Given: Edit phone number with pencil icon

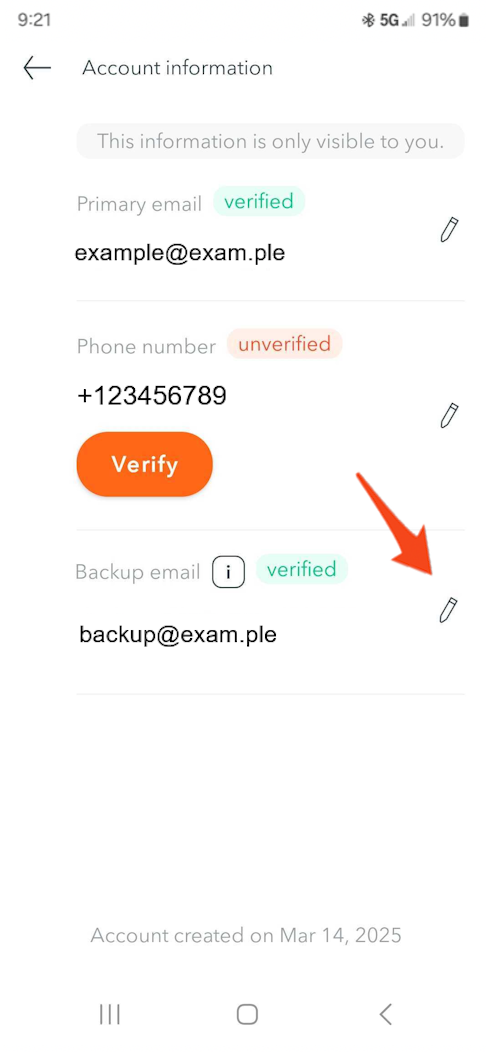Looking at the screenshot, I should [x=449, y=416].
